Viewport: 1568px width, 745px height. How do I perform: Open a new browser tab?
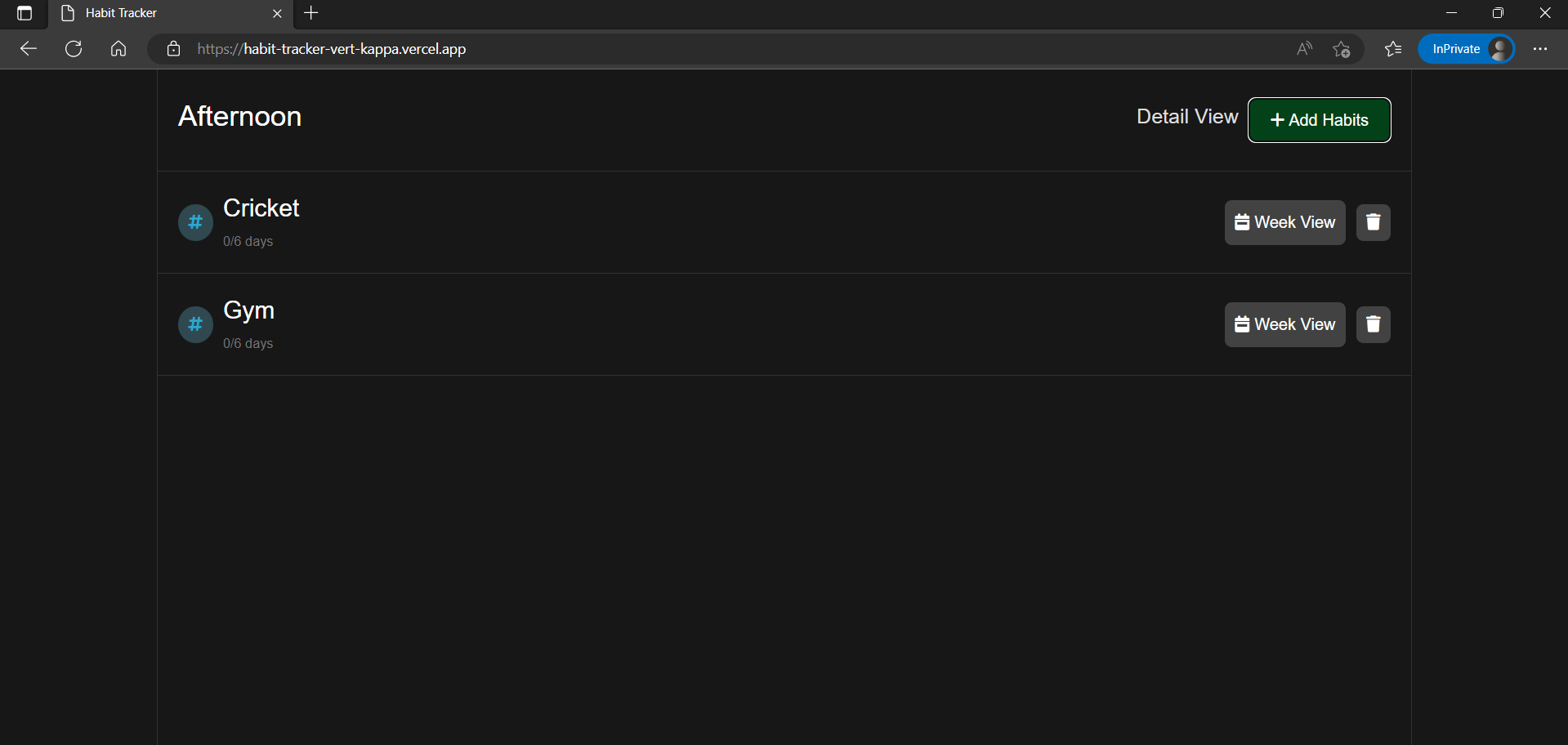pyautogui.click(x=310, y=13)
